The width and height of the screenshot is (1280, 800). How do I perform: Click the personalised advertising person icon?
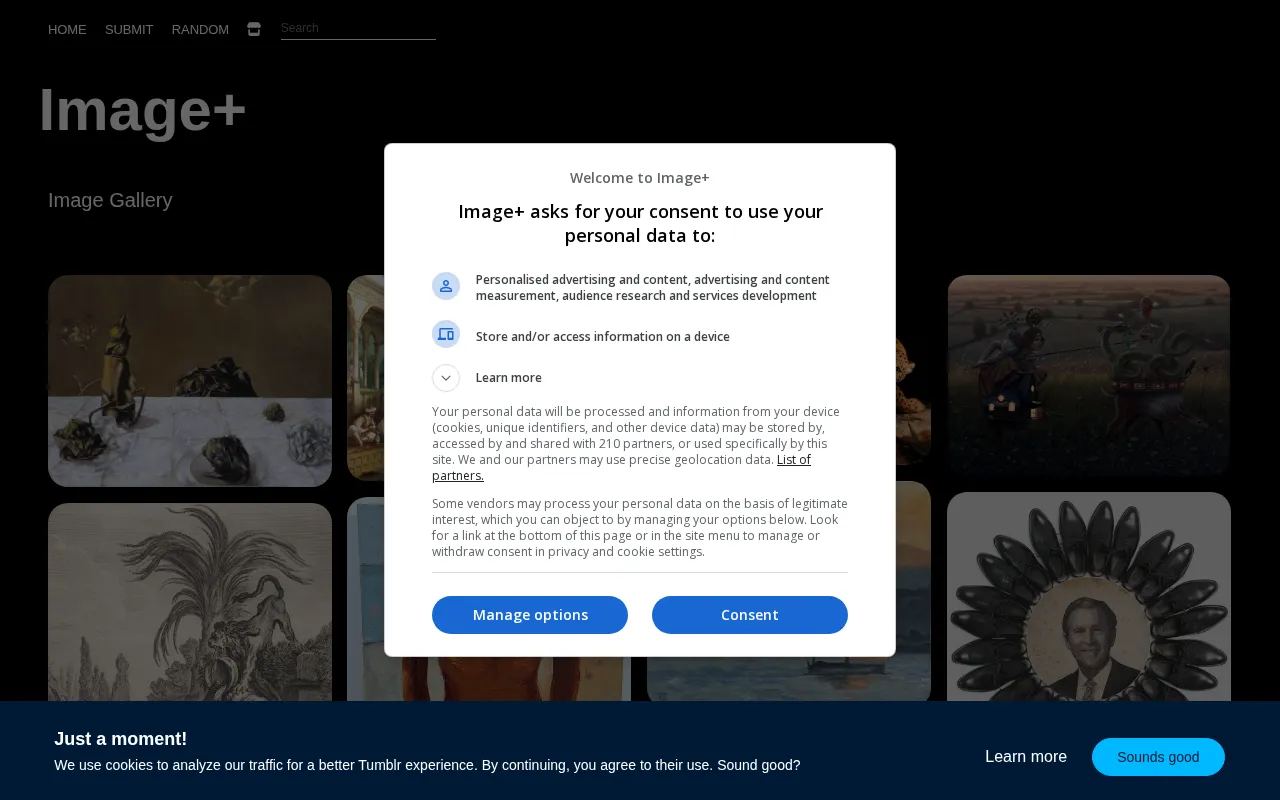tap(446, 286)
